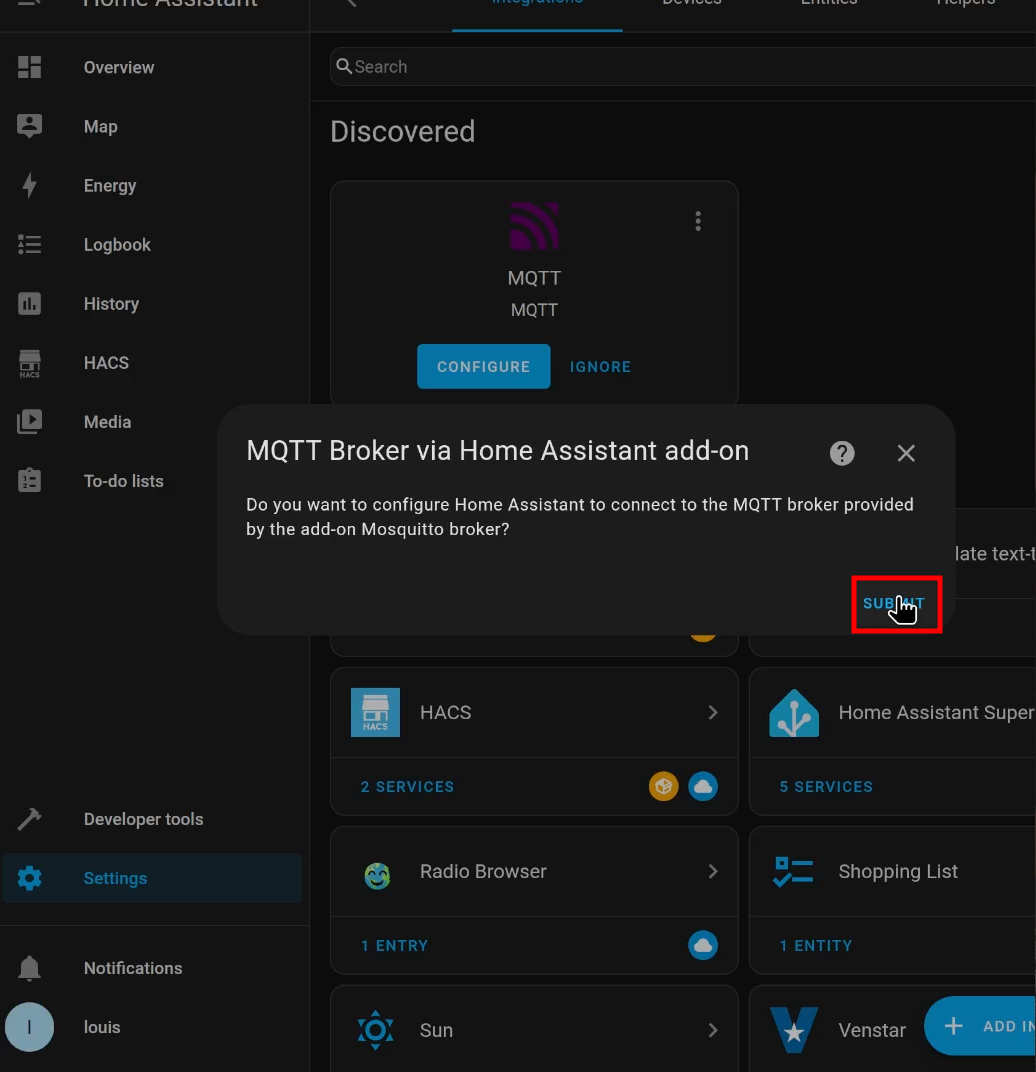Screen dimensions: 1036x1072
Task: Open the To-do lists clipboard icon
Action: point(29,481)
